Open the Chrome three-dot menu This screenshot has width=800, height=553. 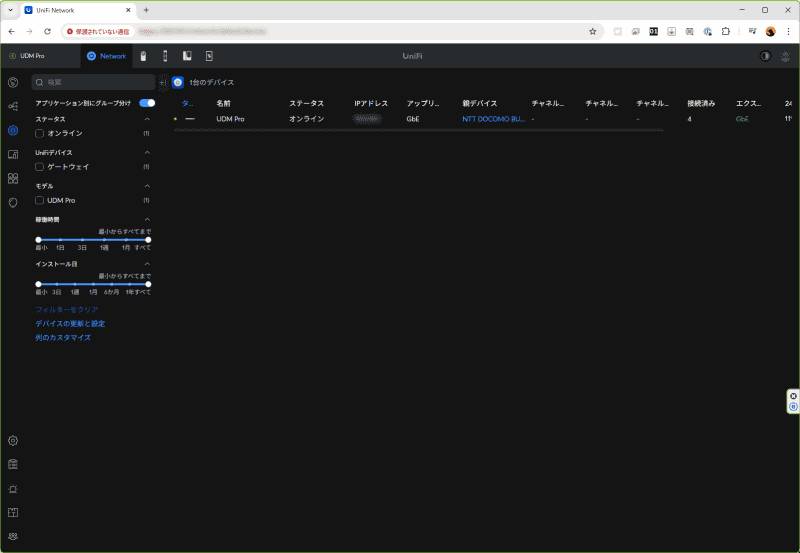click(788, 32)
